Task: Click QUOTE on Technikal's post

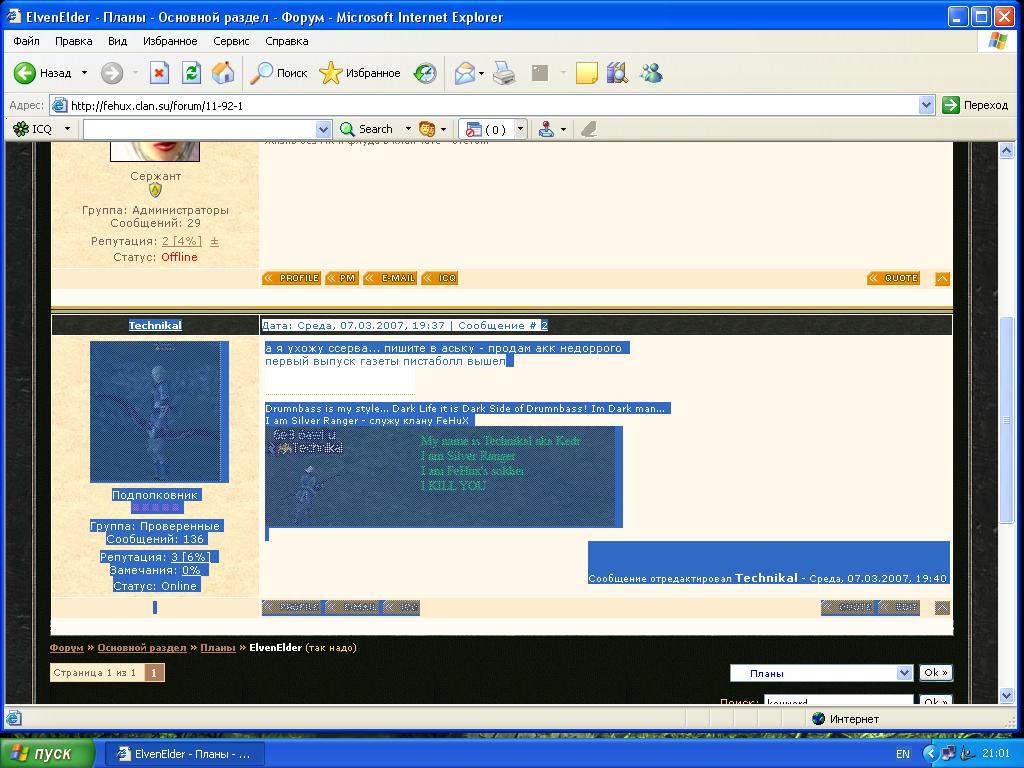Action: [848, 607]
